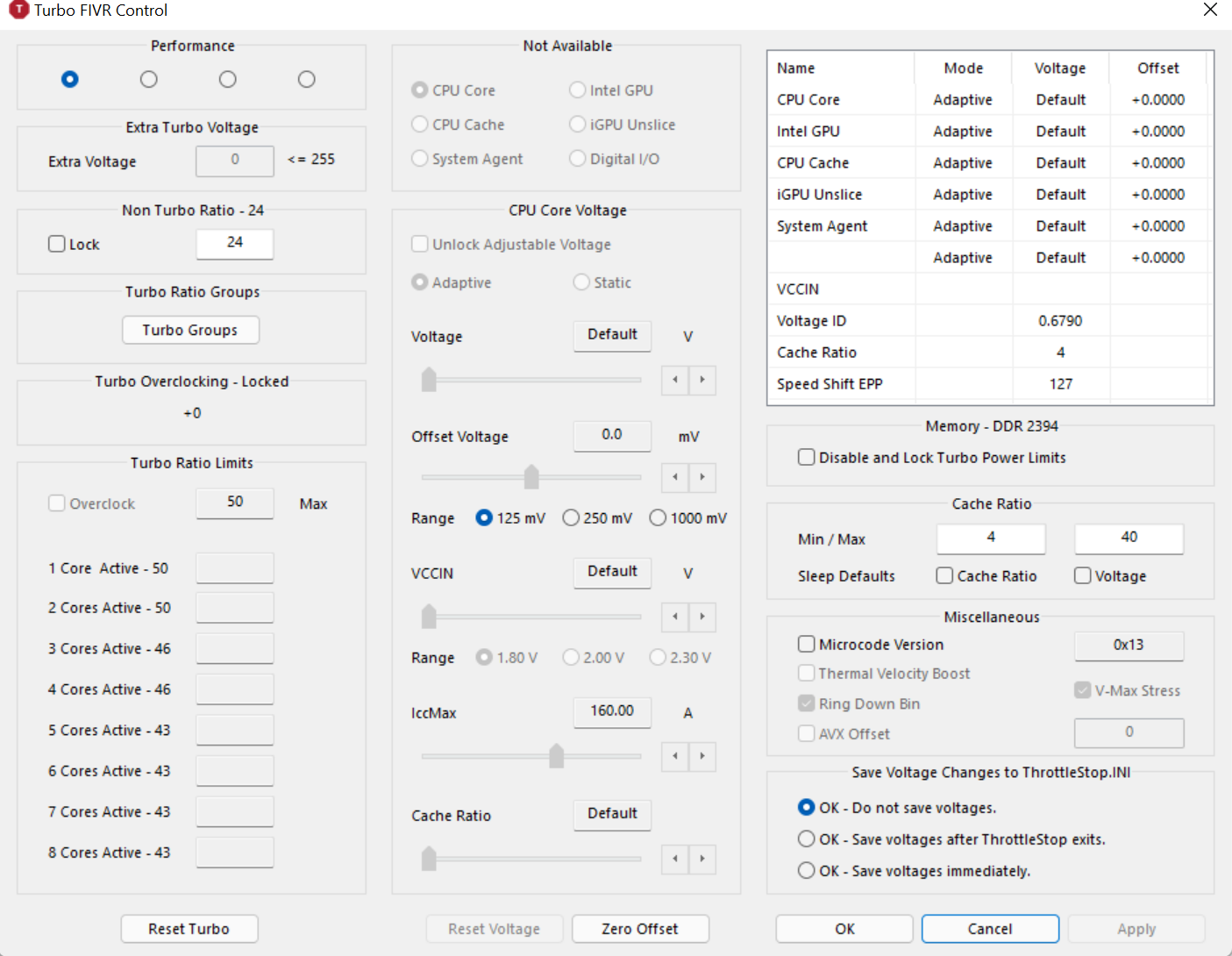Click the VCCIN Default button
1232x956 pixels.
click(612, 572)
